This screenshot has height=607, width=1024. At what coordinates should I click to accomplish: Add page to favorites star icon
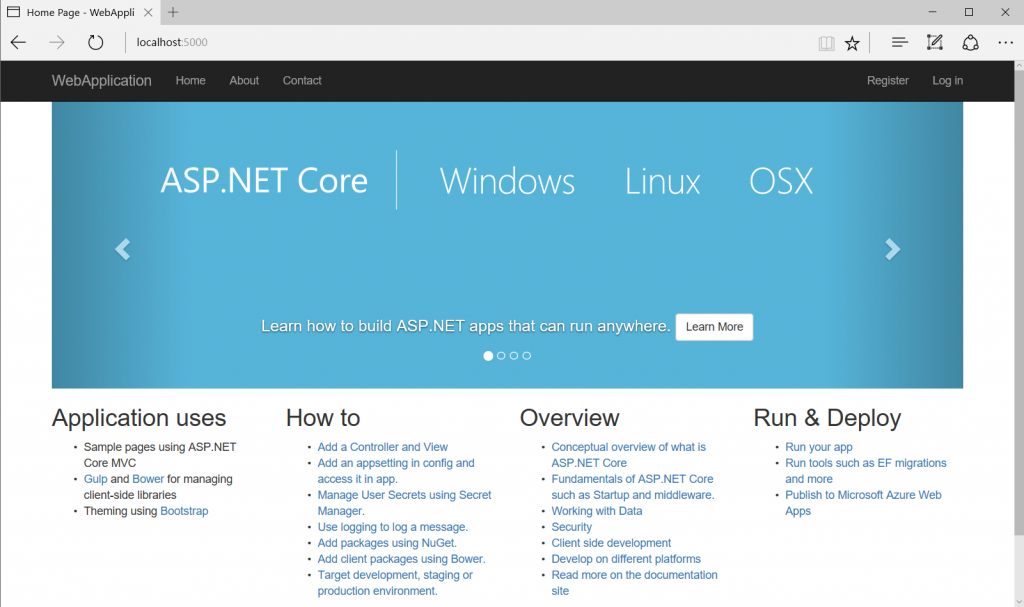point(852,43)
